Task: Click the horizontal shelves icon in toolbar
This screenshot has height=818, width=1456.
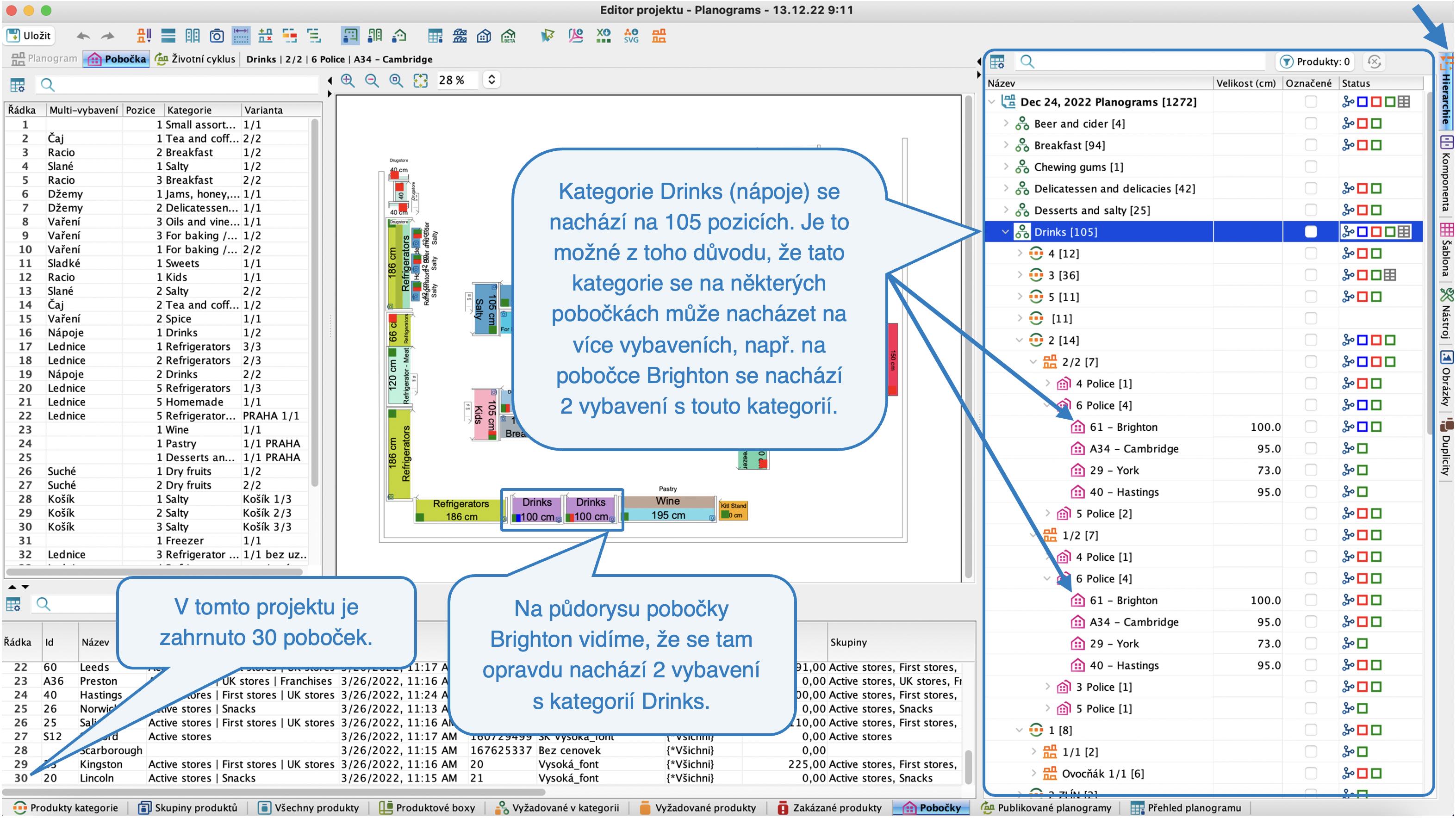Action: pyautogui.click(x=168, y=36)
